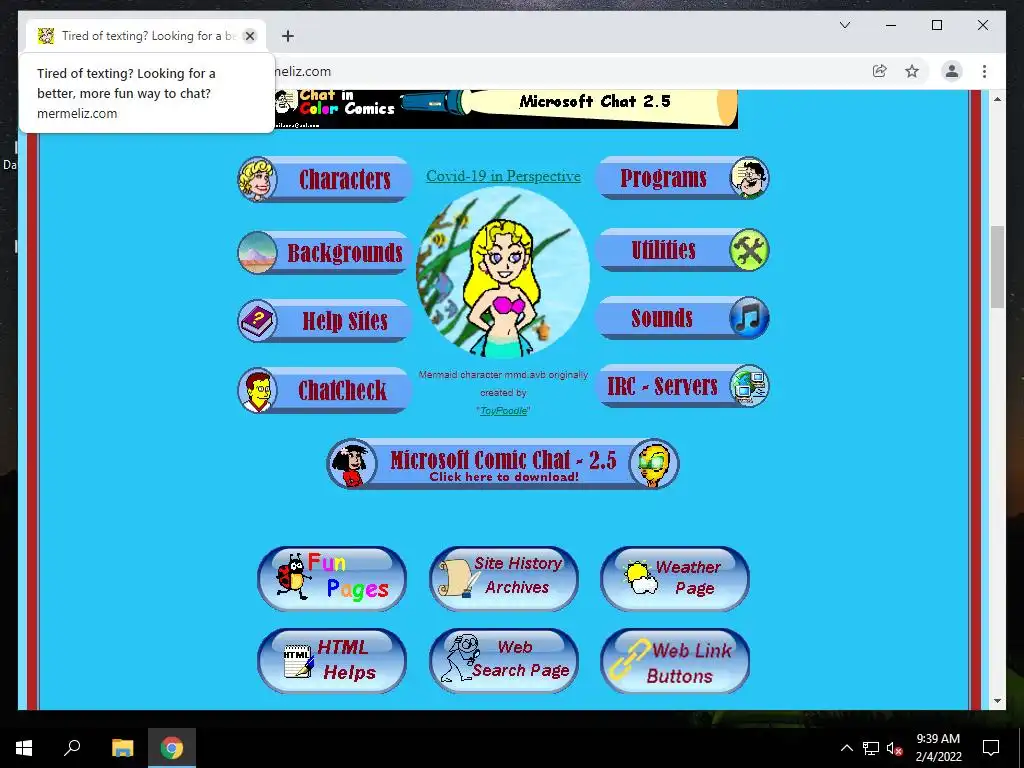Image resolution: width=1024 pixels, height=768 pixels.
Task: Open Windows taskbar search
Action: point(72,747)
